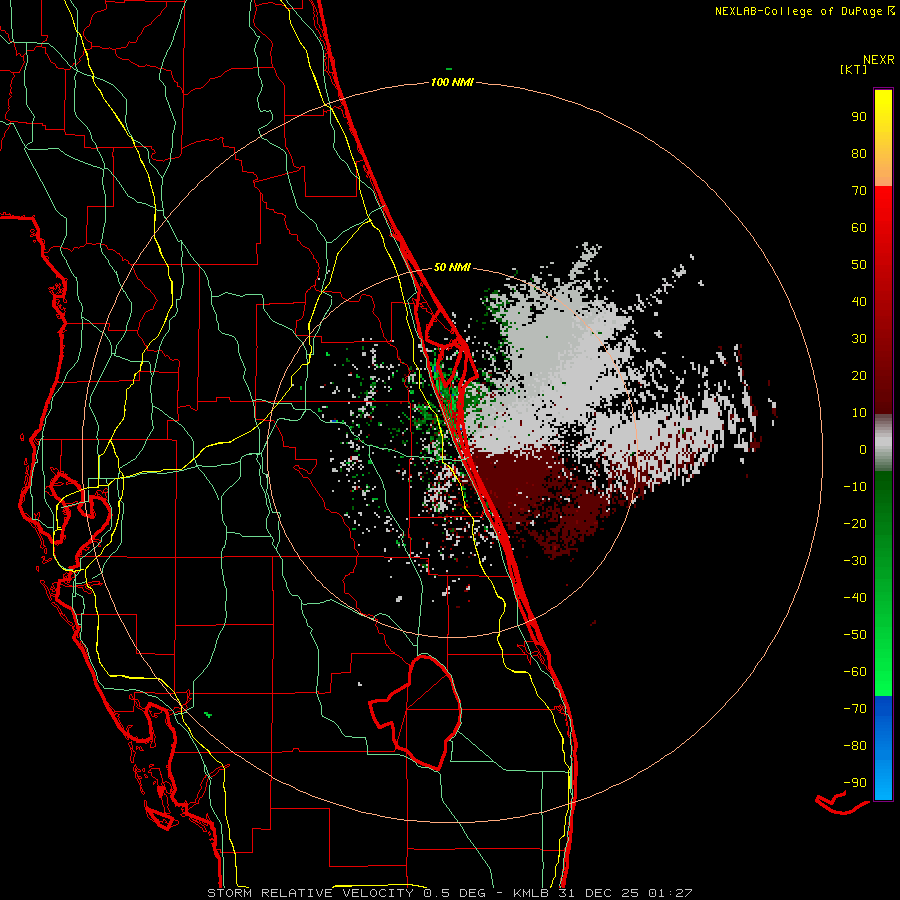Image resolution: width=900 pixels, height=900 pixels.
Task: Click the 0.5 DEG elevation angle text
Action: tap(455, 893)
